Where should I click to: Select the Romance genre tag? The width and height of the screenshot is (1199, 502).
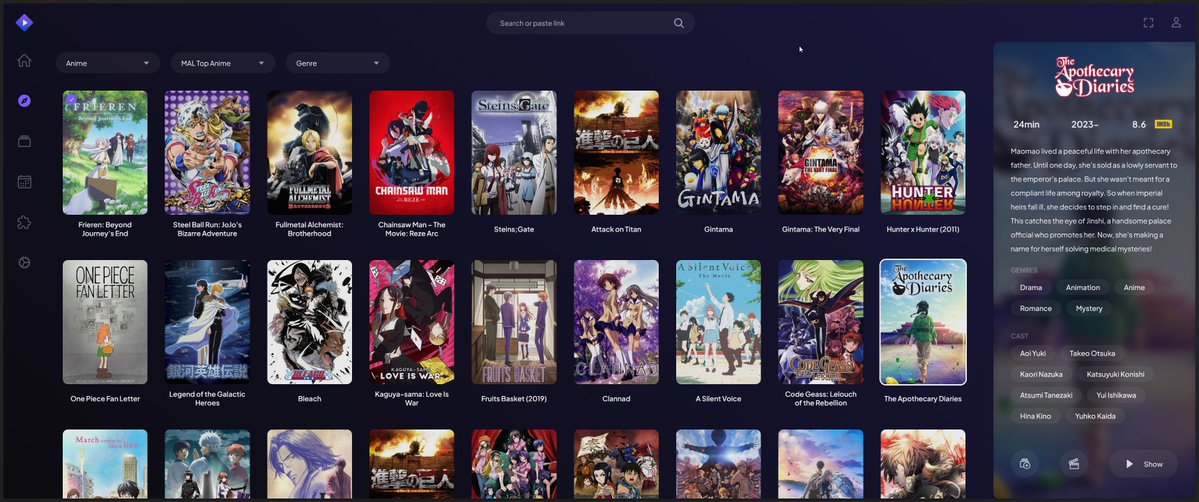tap(1035, 308)
